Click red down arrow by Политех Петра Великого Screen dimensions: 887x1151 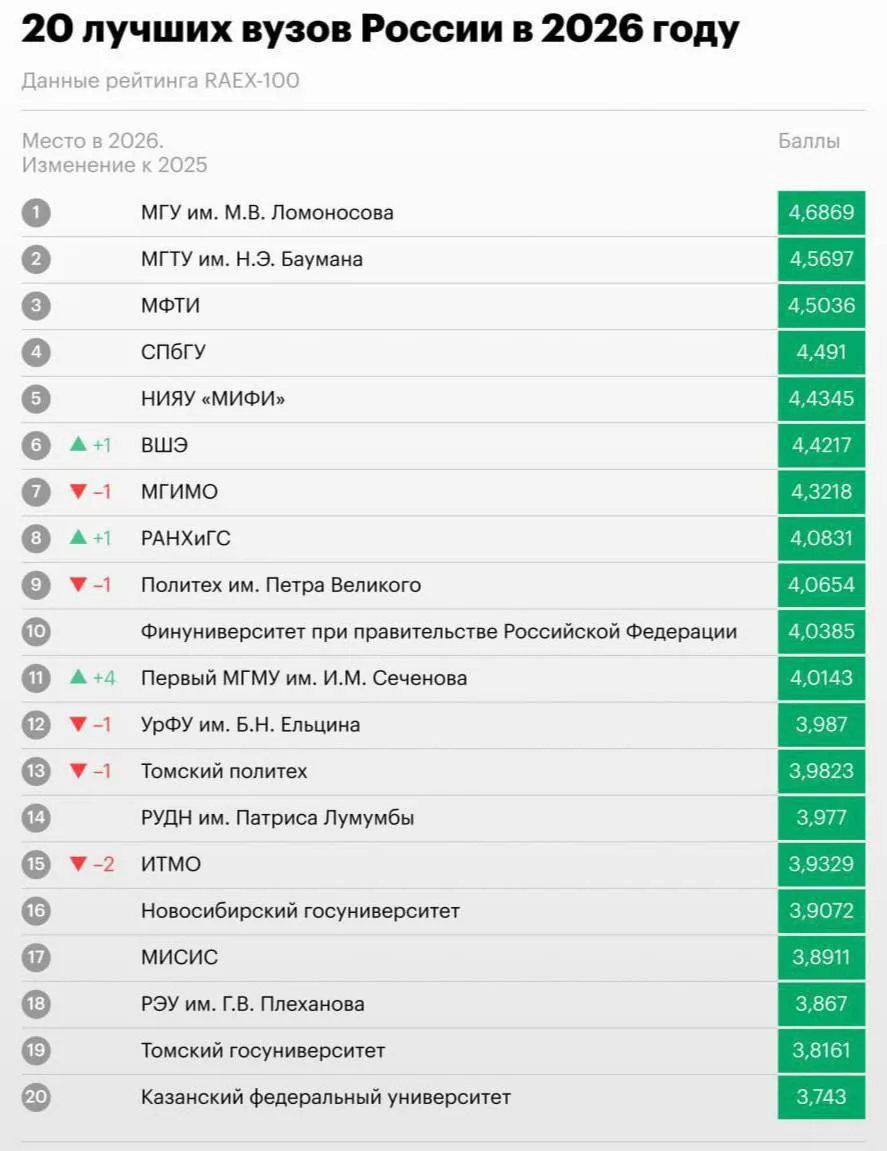coord(78,585)
